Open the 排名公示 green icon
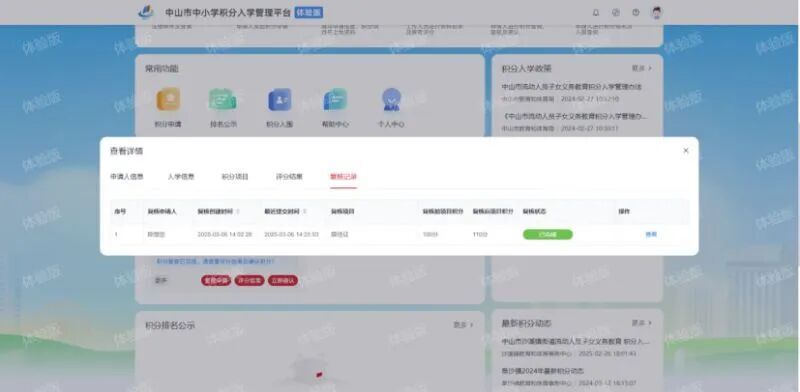The image size is (800, 392). coord(223,100)
